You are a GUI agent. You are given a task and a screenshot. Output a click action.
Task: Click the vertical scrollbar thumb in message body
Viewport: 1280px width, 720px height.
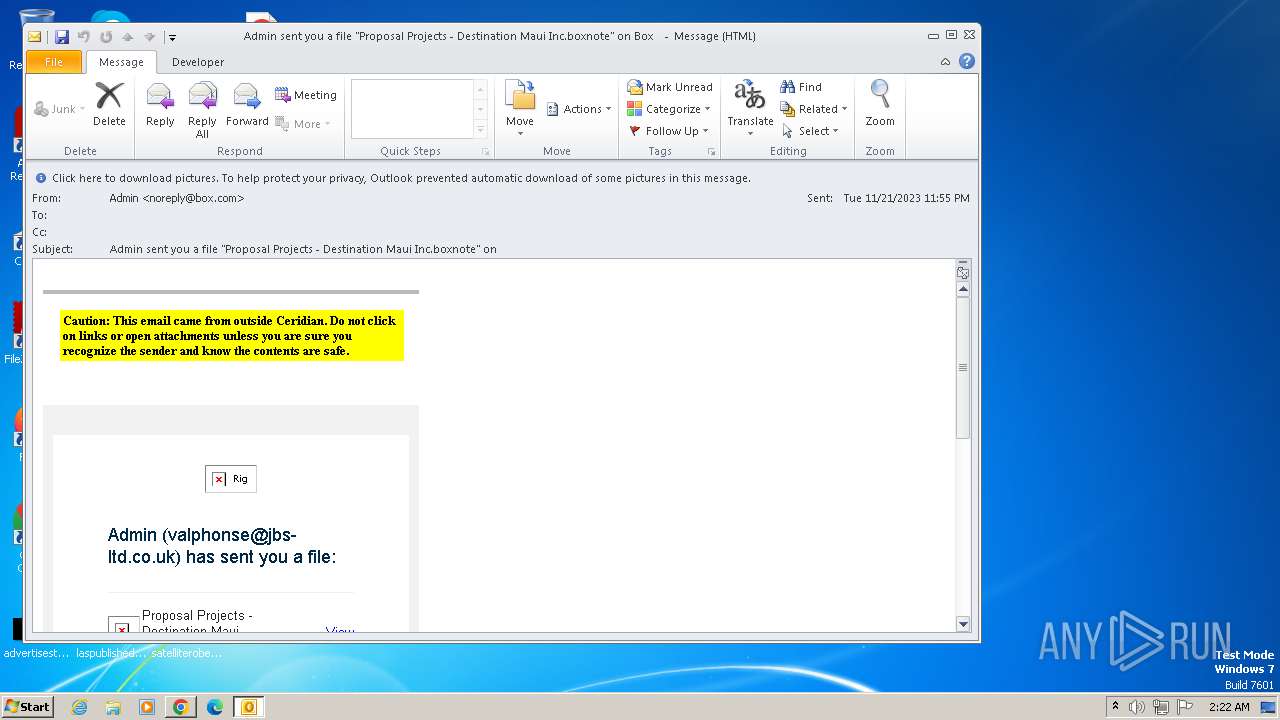(963, 367)
